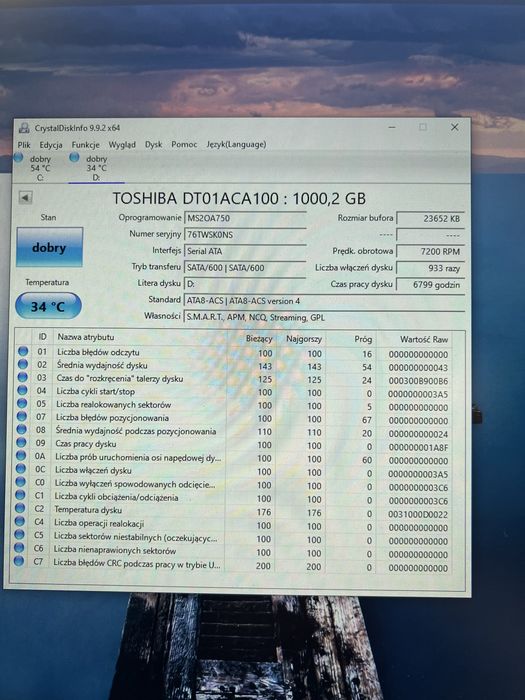Click the power on hours 6799 godzin

tap(430, 284)
